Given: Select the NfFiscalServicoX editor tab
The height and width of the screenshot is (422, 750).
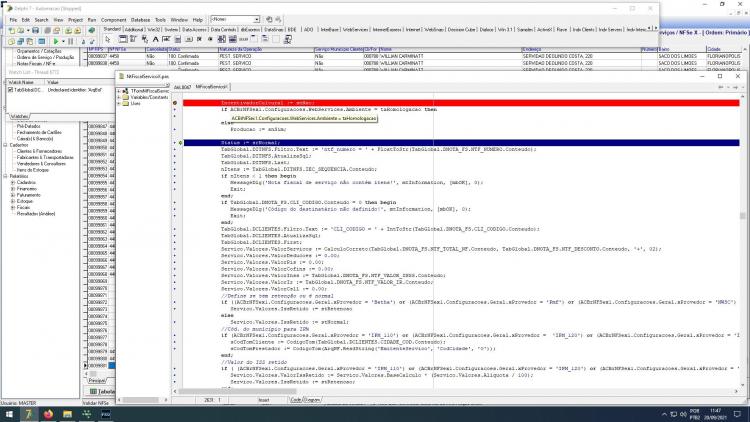Looking at the screenshot, I should [x=211, y=87].
